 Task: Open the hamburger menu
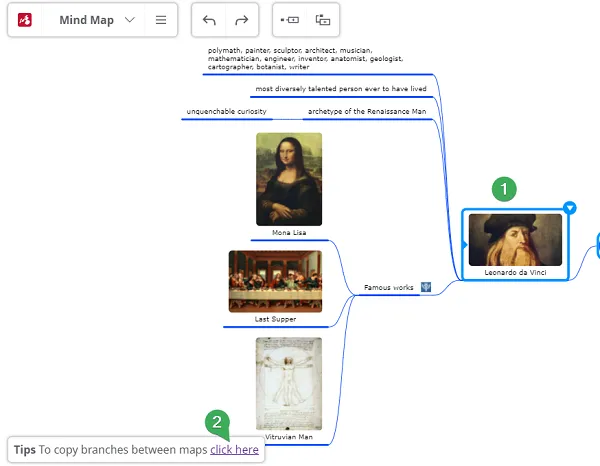(161, 20)
